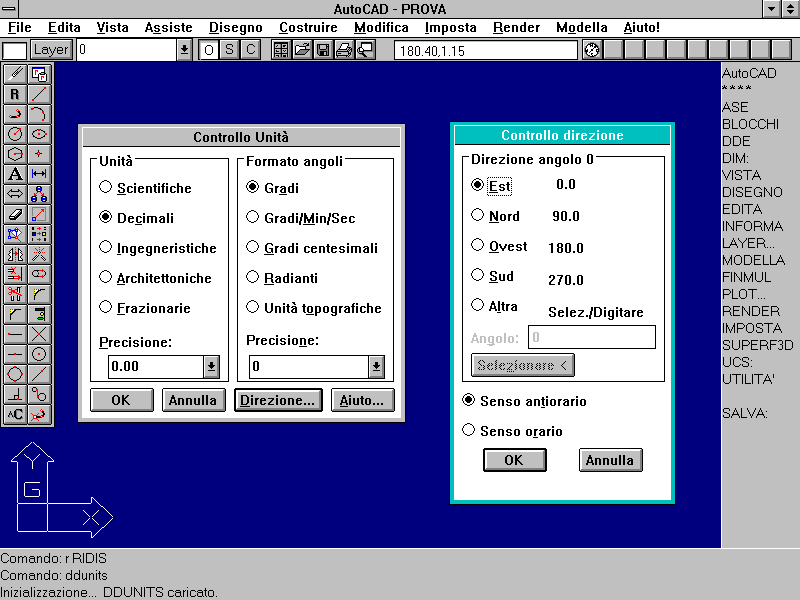800x600 pixels.
Task: Select the Ellipse tool icon
Action: (39, 134)
